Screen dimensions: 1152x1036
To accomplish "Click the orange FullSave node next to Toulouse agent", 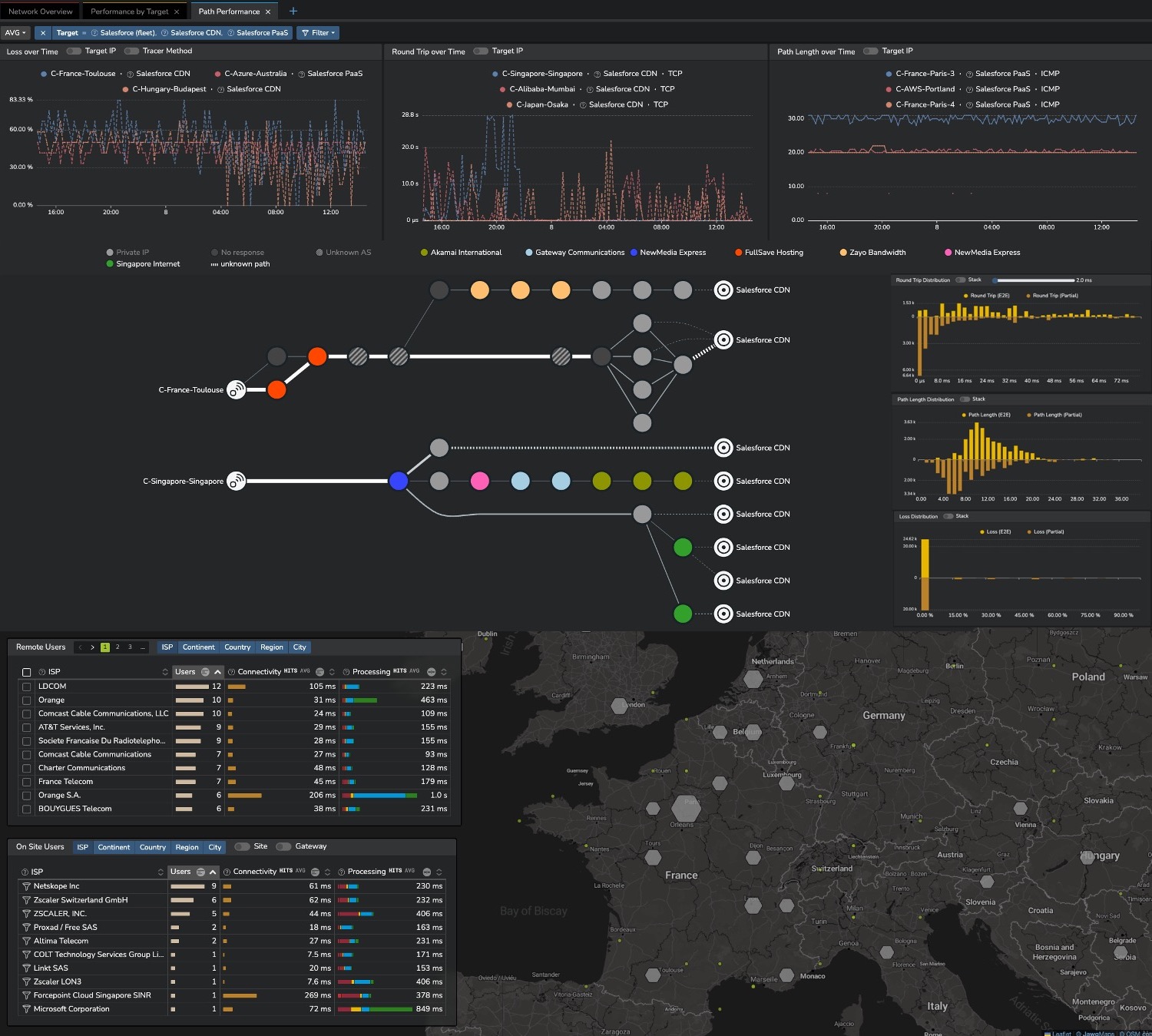I will click(277, 390).
